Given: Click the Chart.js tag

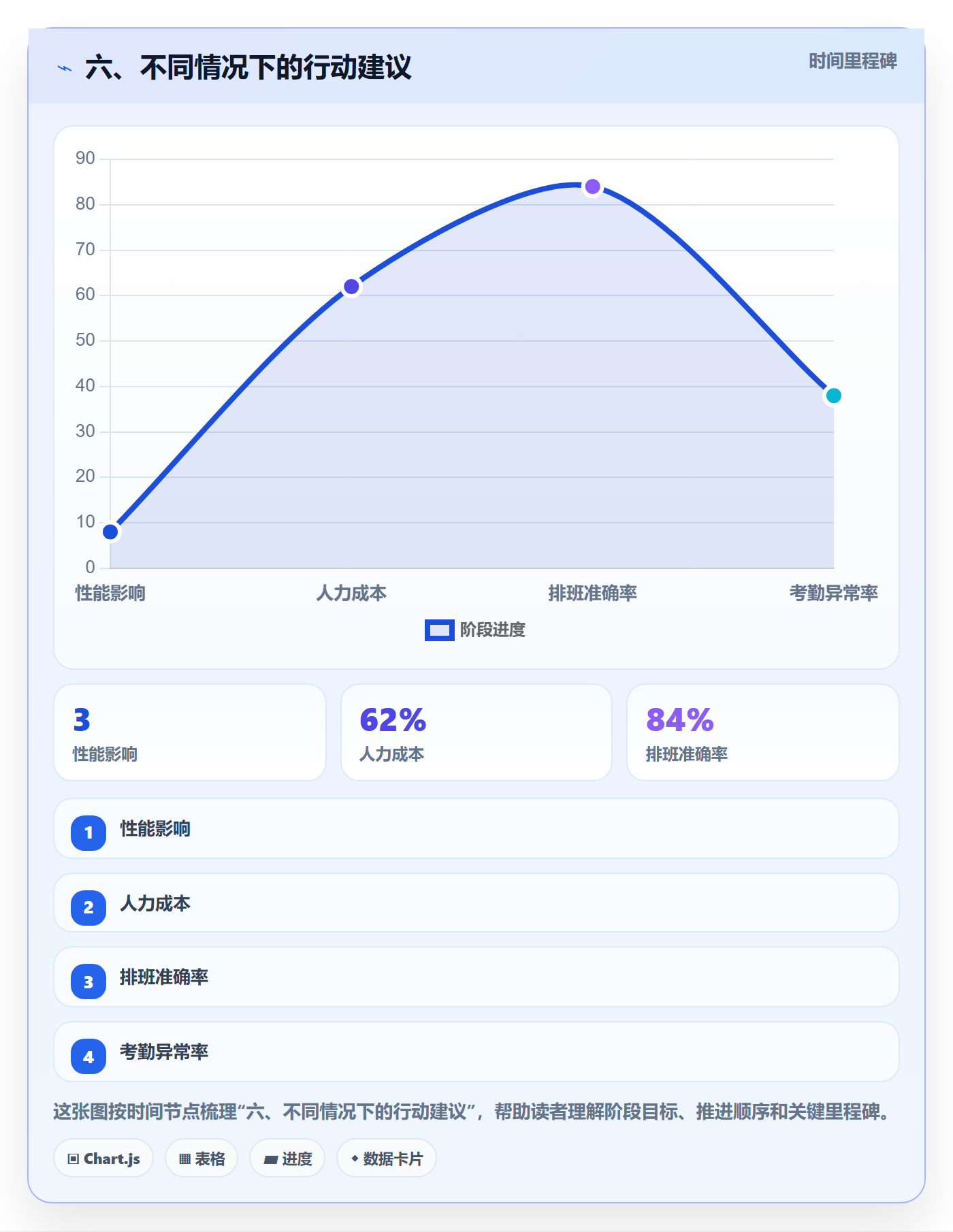Looking at the screenshot, I should (103, 1158).
